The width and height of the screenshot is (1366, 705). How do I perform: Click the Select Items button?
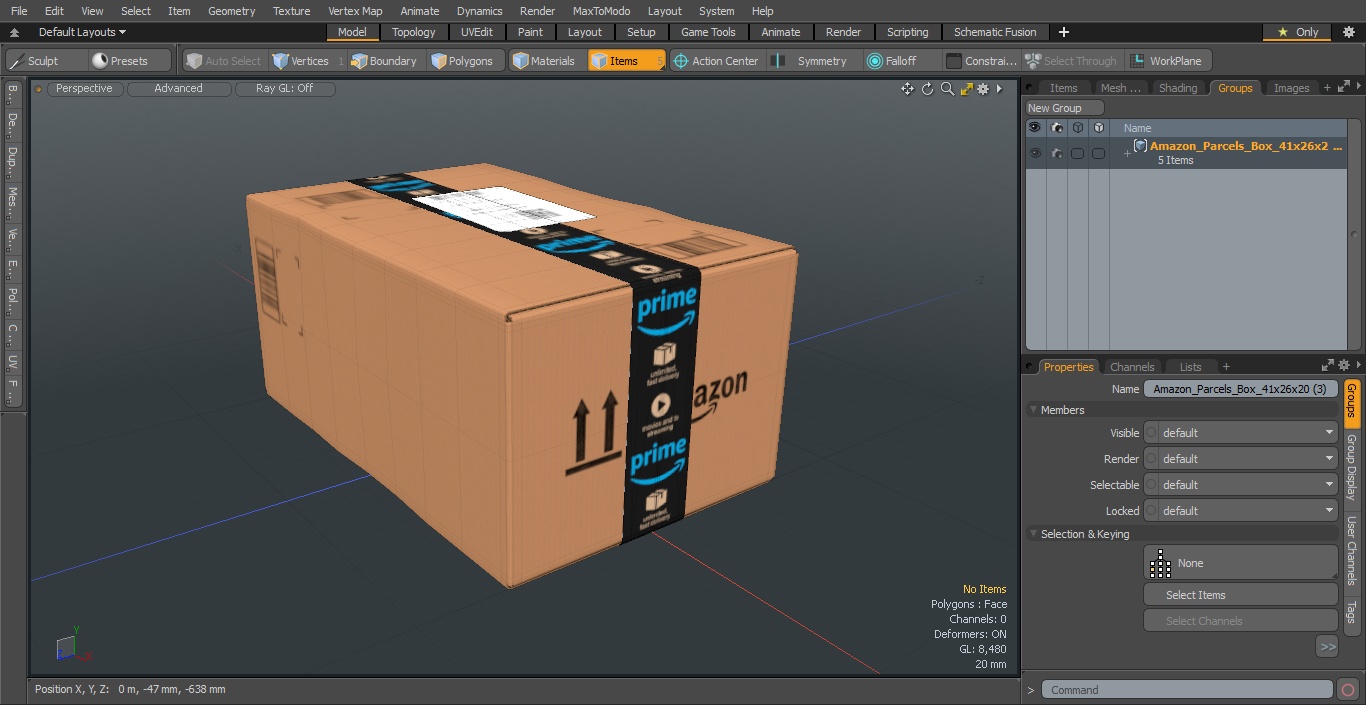pos(1240,595)
